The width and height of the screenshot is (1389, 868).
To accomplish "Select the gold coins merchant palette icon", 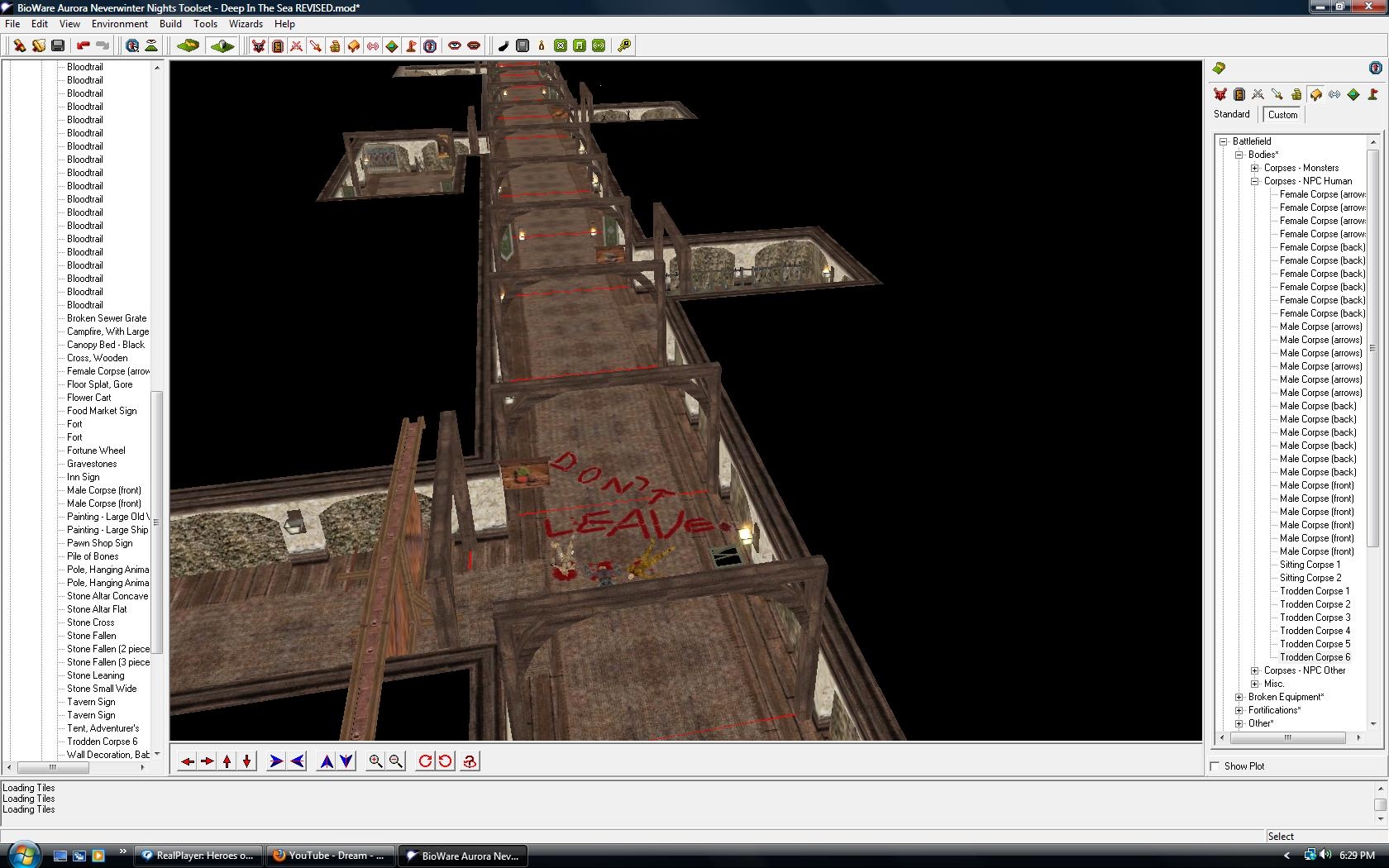I will click(1296, 94).
